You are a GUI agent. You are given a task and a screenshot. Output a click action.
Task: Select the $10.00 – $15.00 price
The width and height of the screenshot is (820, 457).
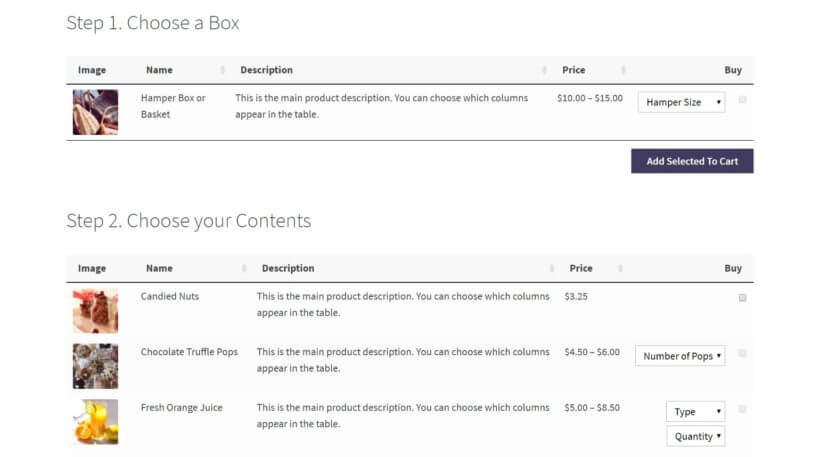point(590,98)
